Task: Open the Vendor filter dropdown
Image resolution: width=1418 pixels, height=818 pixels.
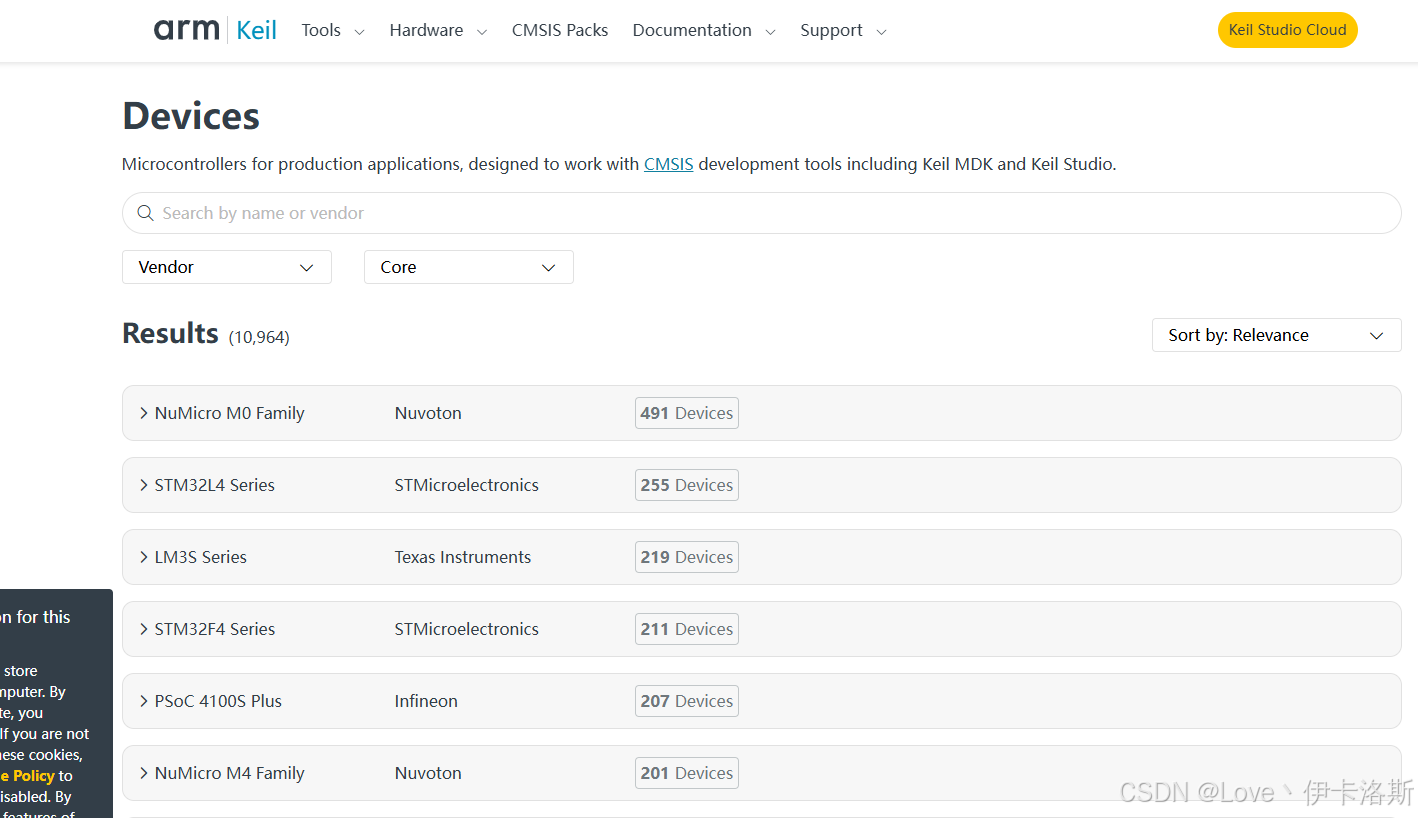Action: (x=227, y=267)
